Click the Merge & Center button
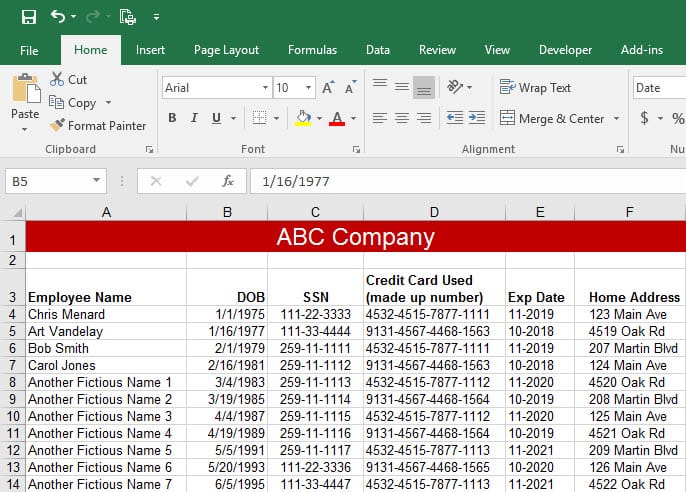Image resolution: width=686 pixels, height=492 pixels. tap(551, 118)
